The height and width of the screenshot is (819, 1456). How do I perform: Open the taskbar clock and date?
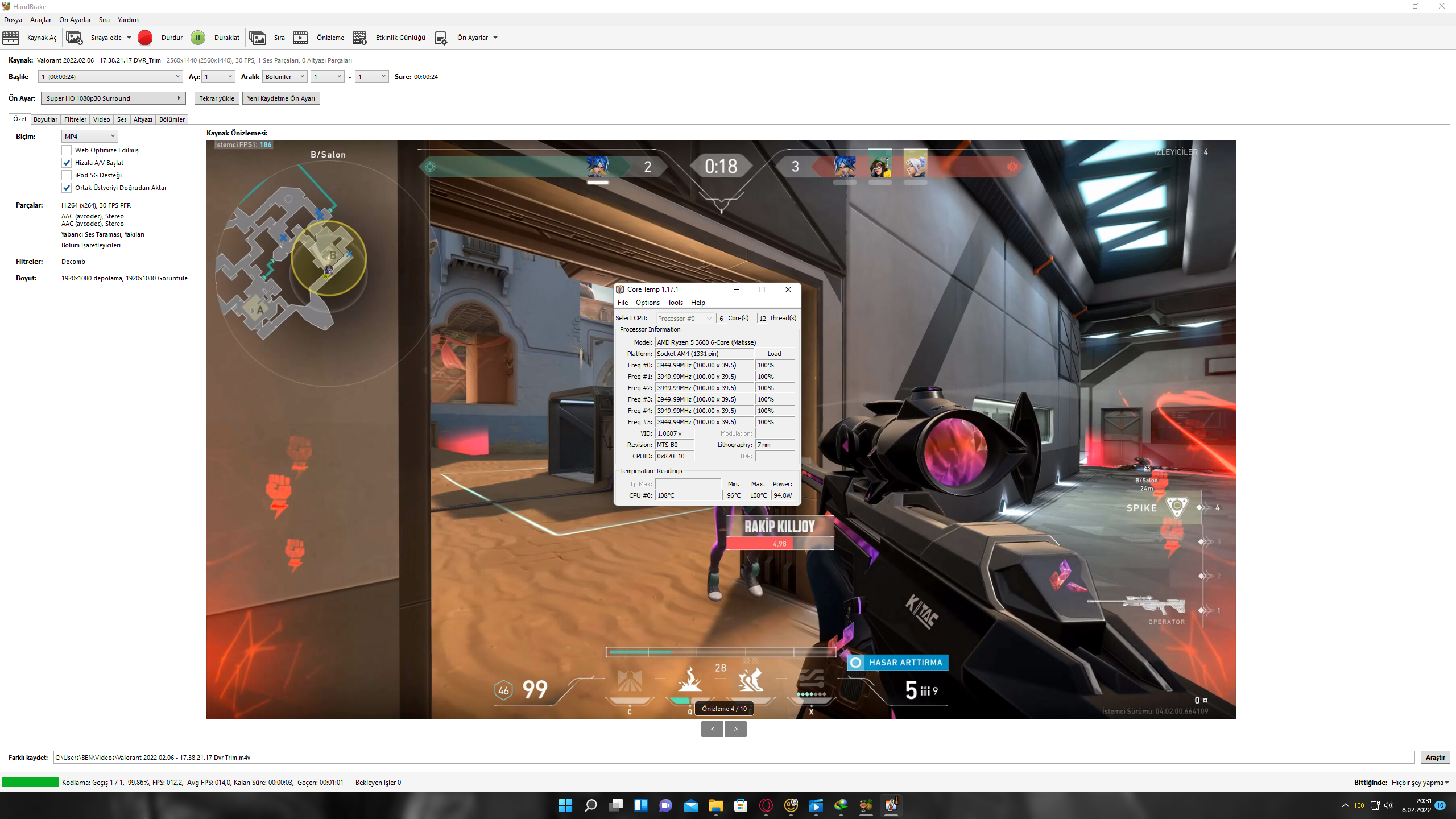(1417, 805)
